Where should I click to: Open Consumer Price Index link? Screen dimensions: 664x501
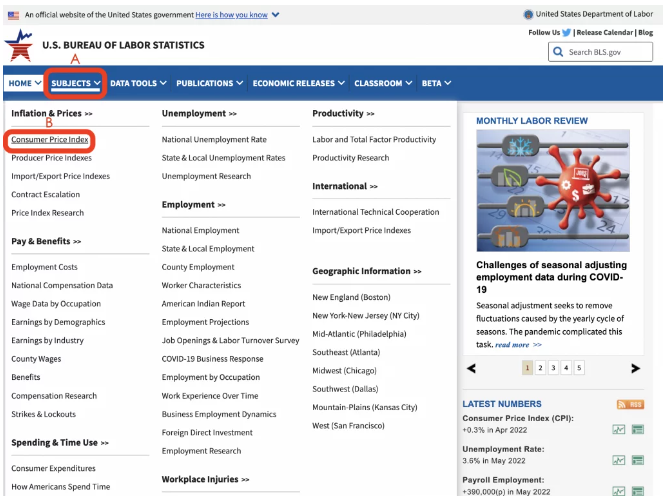50,139
